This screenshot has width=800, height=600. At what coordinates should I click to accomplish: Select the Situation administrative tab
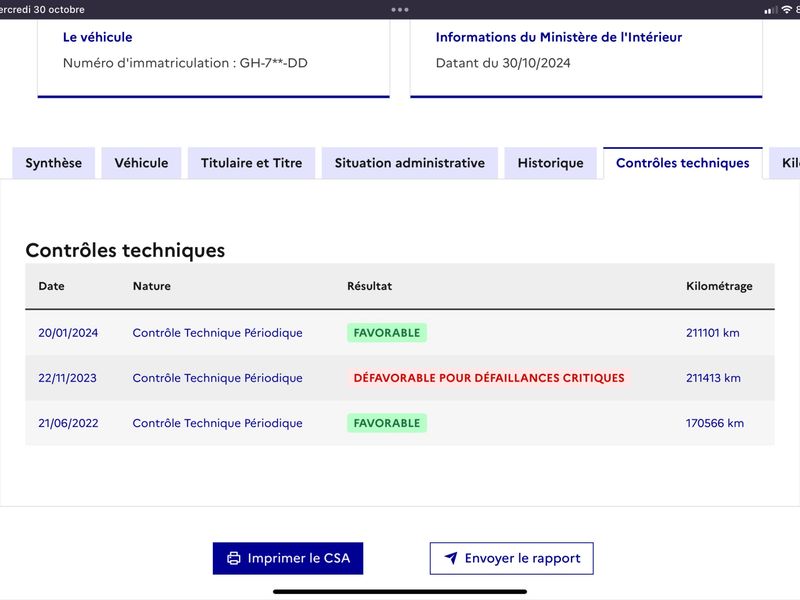[x=410, y=163]
